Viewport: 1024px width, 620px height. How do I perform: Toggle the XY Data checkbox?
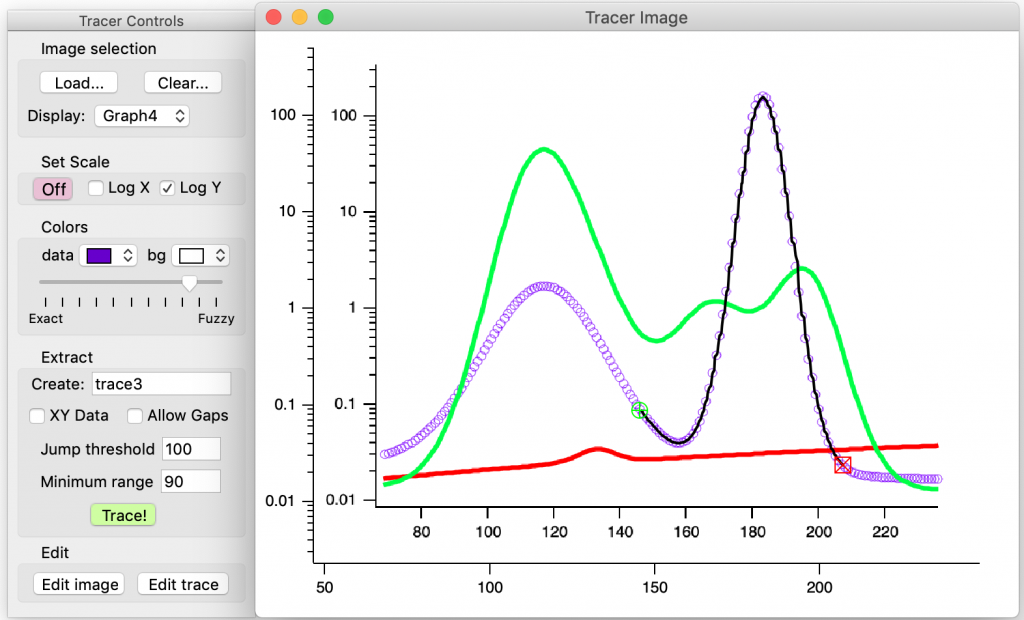pos(37,416)
